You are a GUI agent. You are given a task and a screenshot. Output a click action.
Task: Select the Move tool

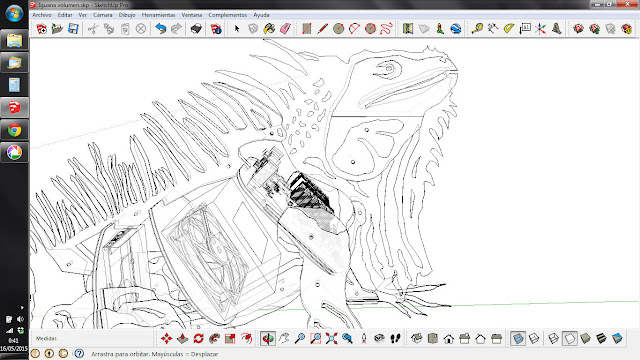(167, 338)
